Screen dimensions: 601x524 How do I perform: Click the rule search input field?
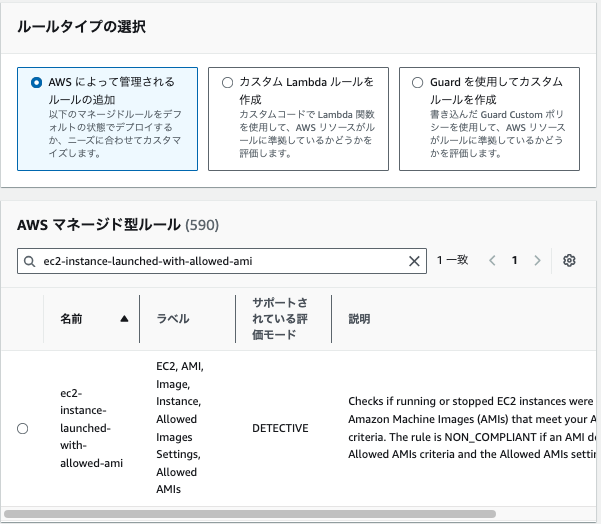click(x=222, y=261)
